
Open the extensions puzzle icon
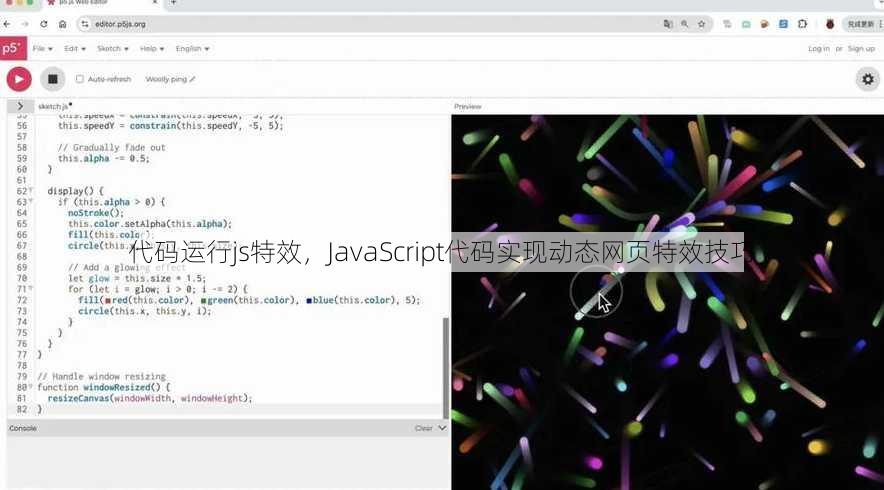[802, 24]
